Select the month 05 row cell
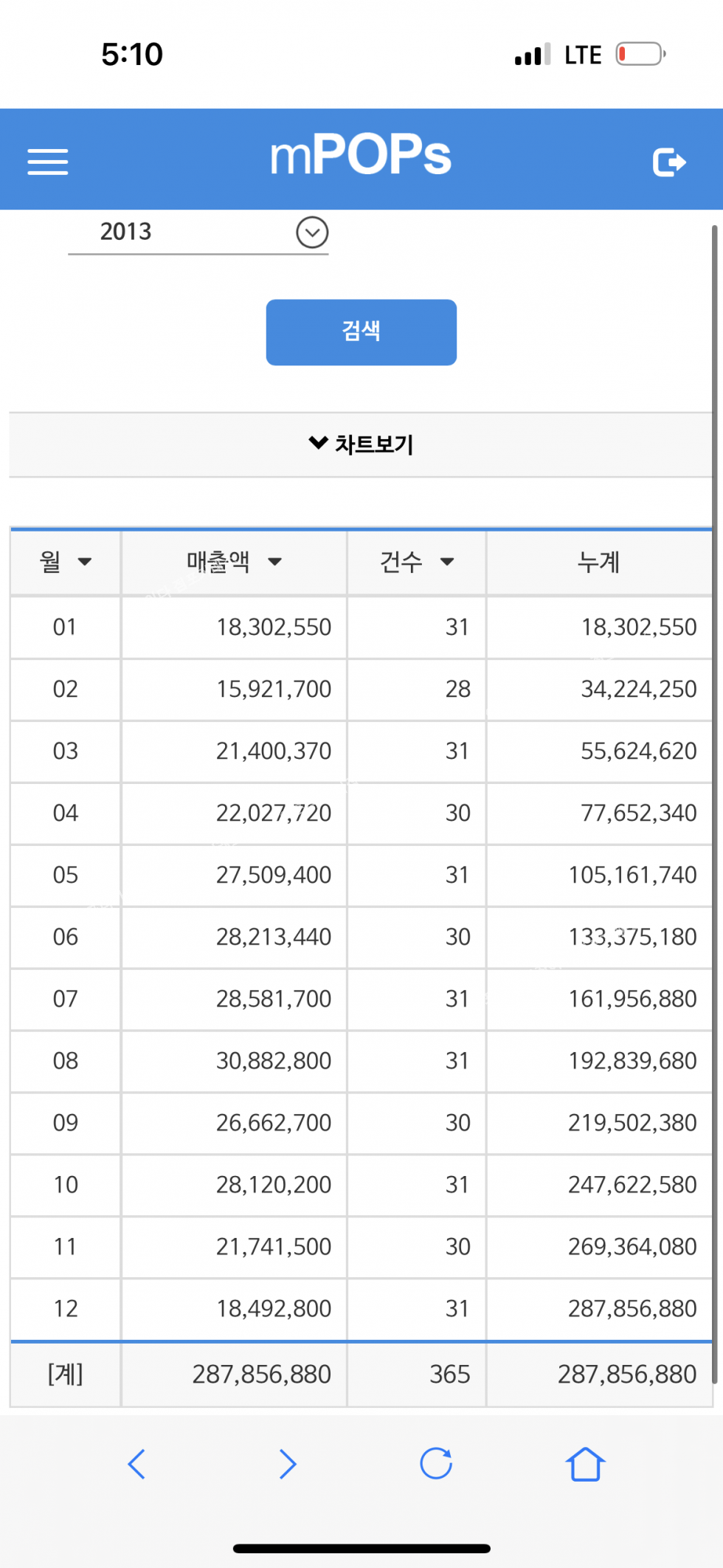Screen dimensions: 723x1568 66,875
